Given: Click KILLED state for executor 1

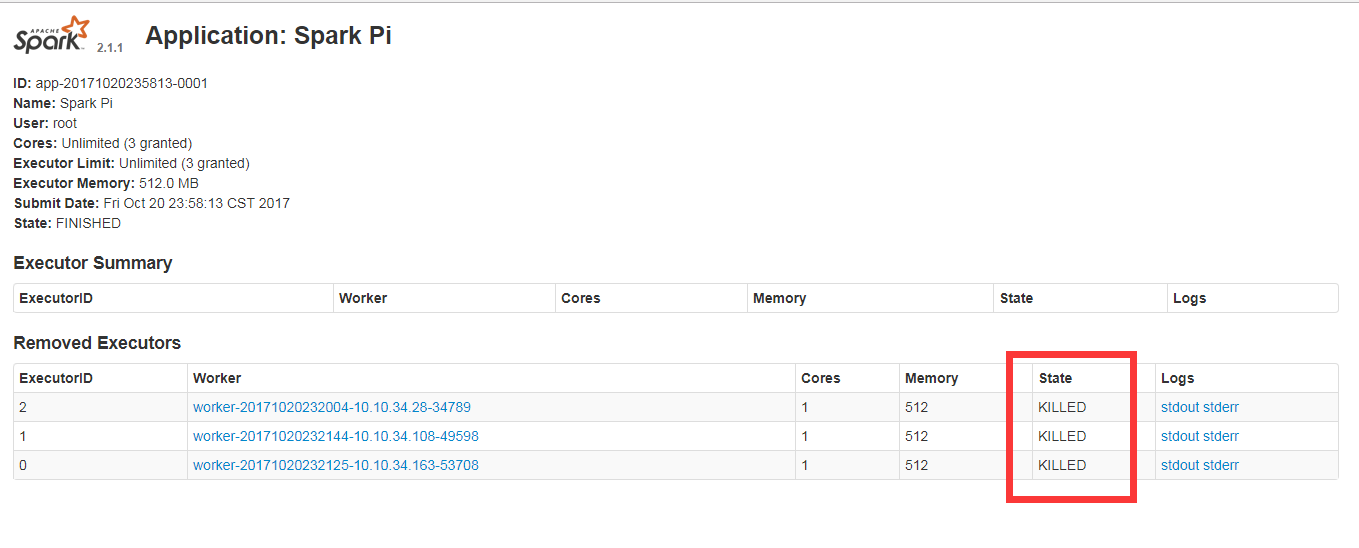Looking at the screenshot, I should [1062, 436].
